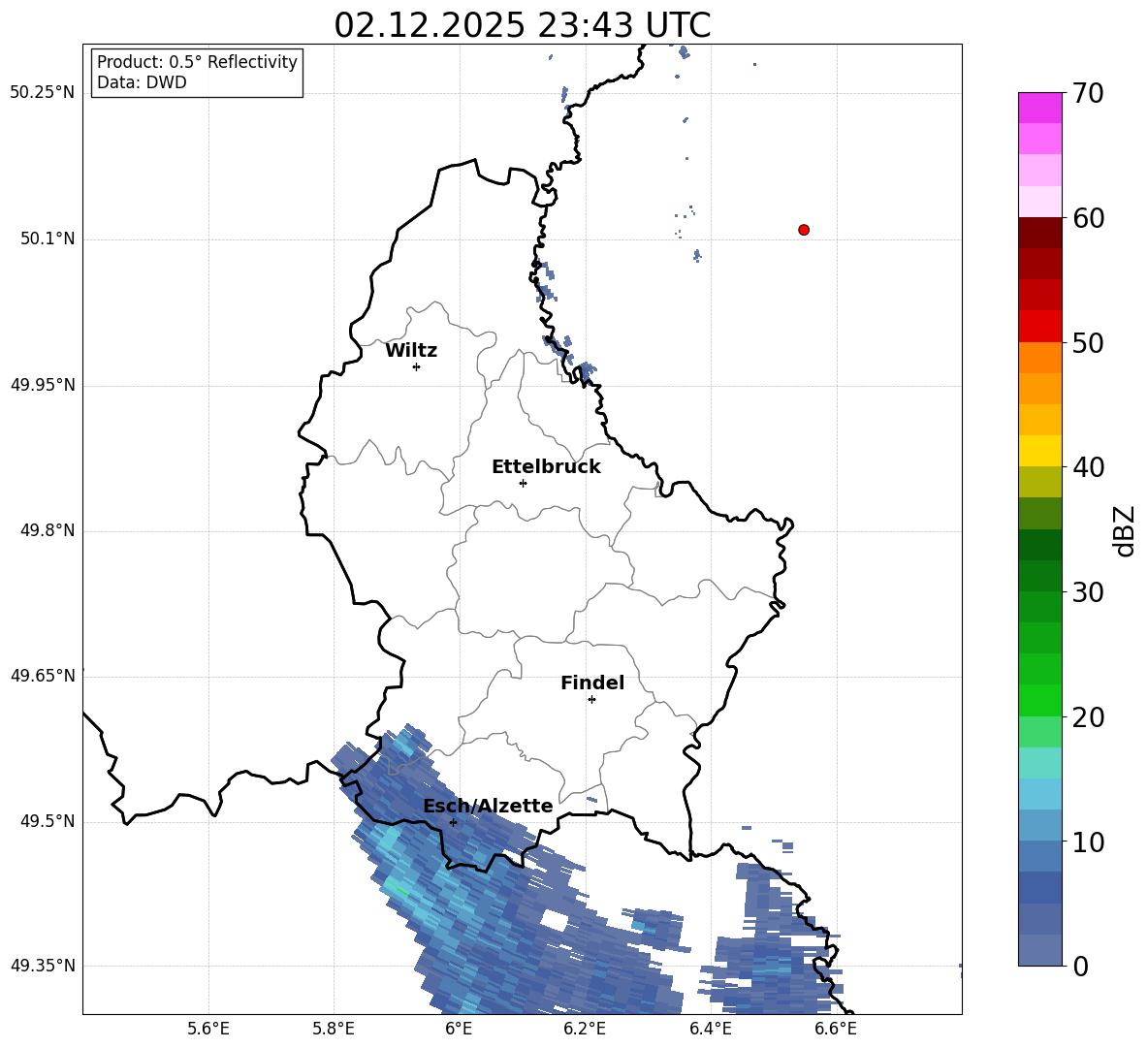Click the 49.35°N latitude label
1148x1048 pixels.
(43, 966)
